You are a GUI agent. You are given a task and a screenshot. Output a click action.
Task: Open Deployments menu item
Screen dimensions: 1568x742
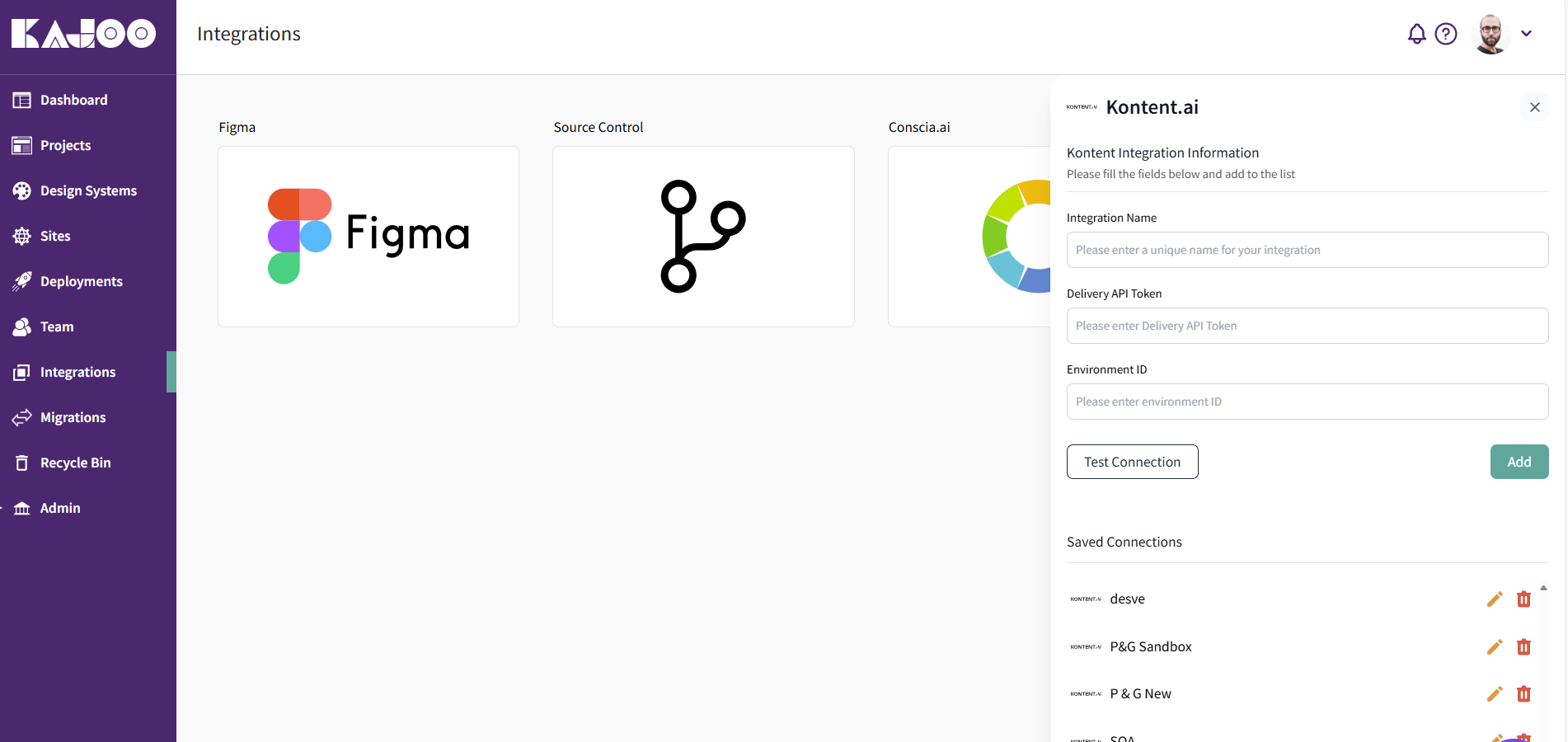[x=83, y=281]
